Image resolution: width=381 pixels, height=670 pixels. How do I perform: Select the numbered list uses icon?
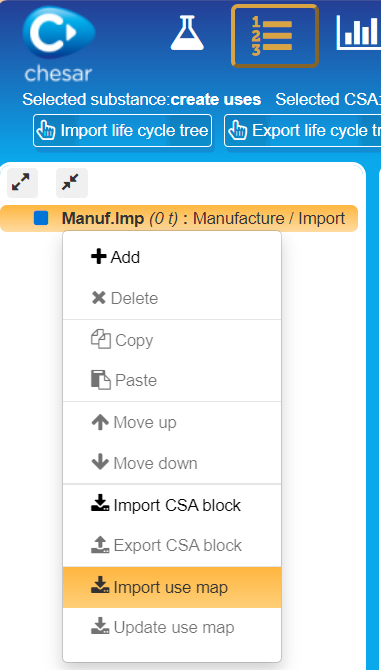(275, 36)
